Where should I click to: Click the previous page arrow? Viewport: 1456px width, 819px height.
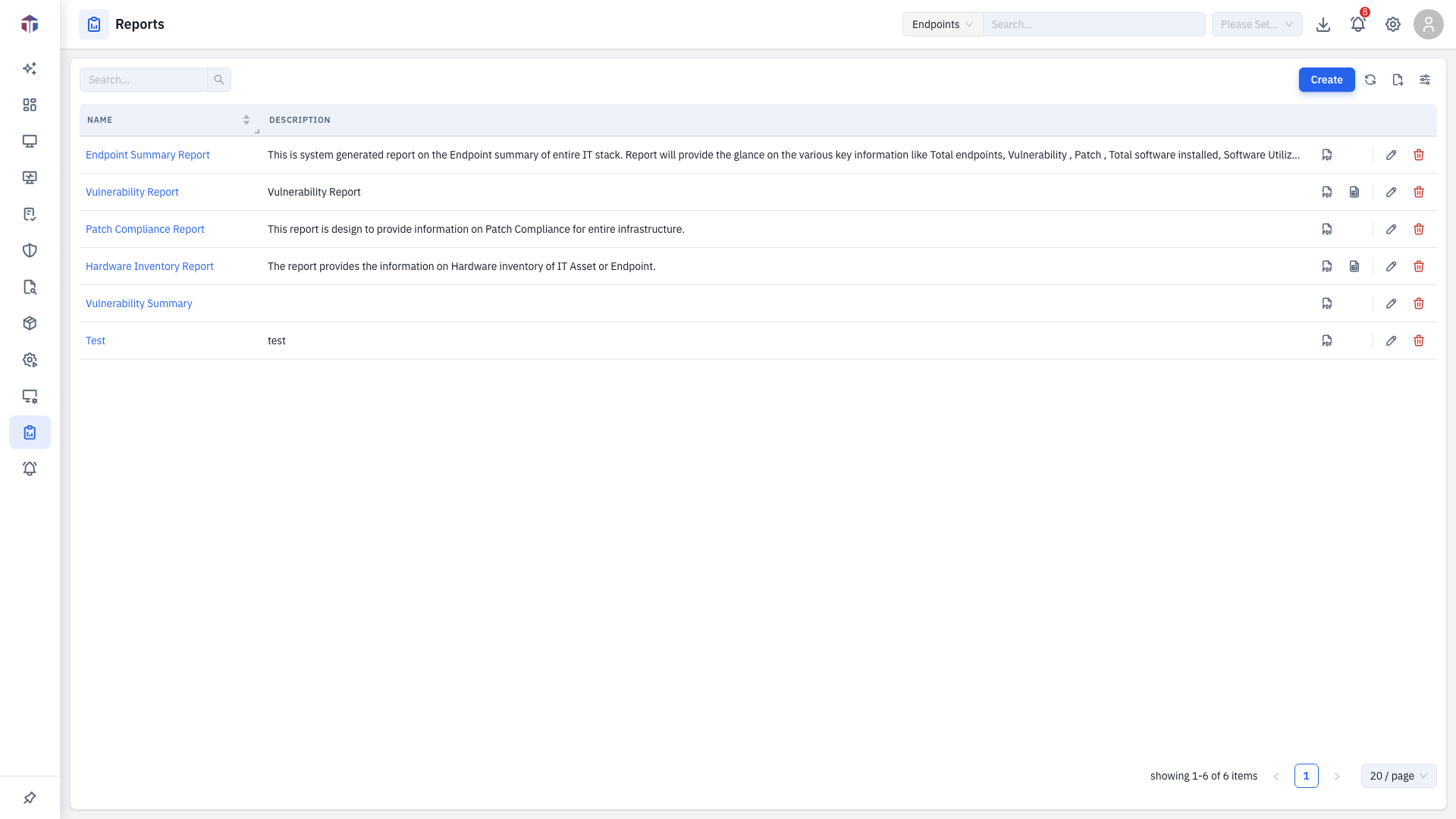click(1276, 776)
